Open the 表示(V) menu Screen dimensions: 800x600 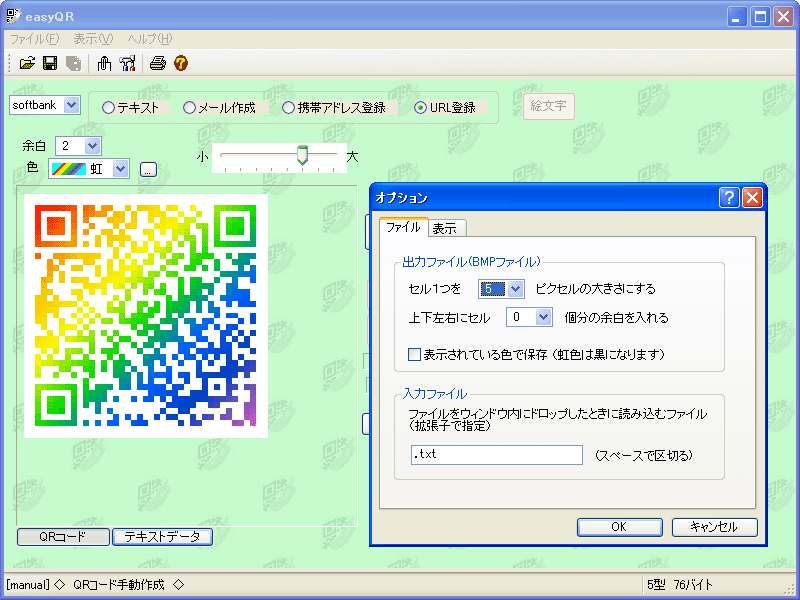coord(93,39)
